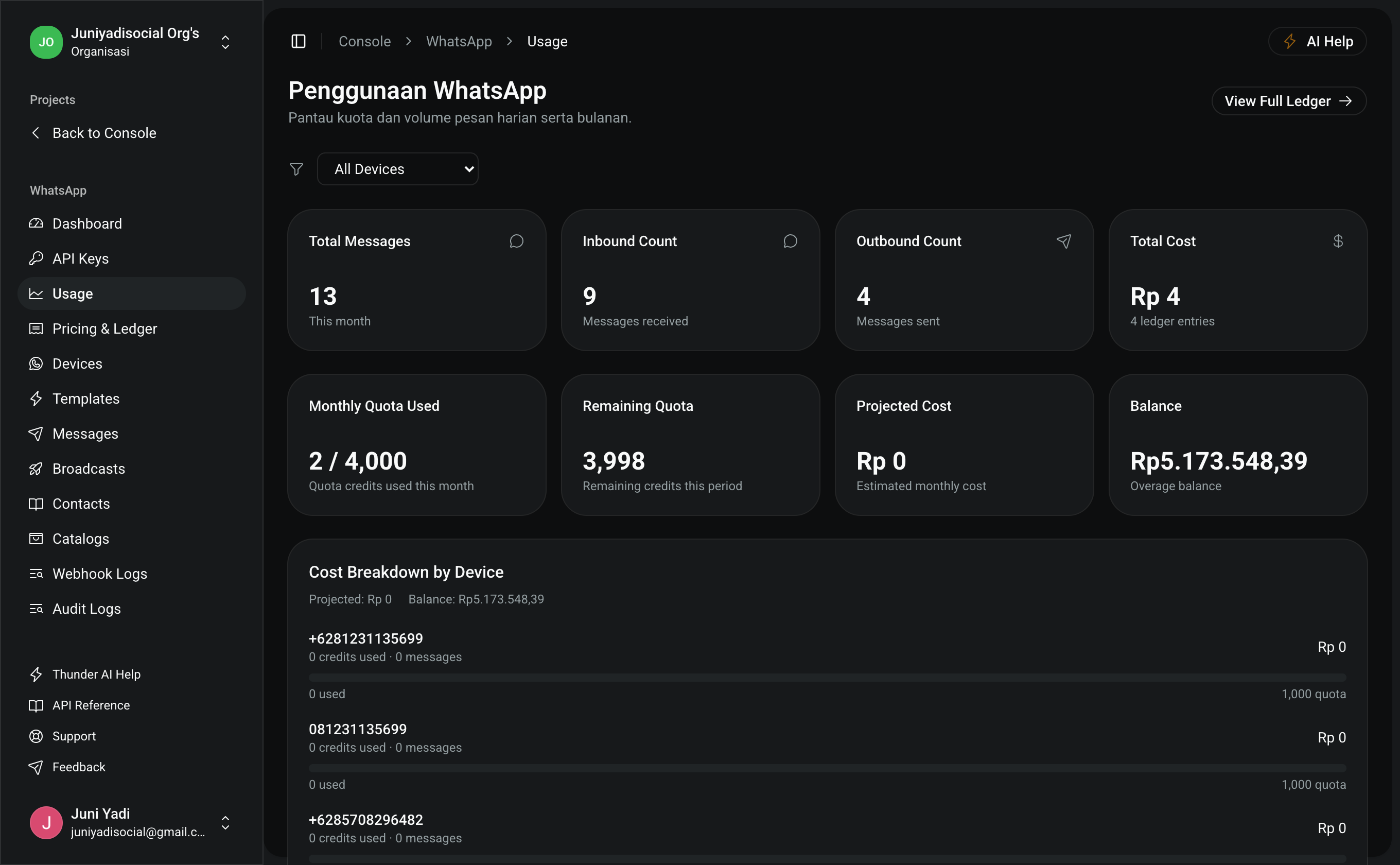Click the +6281231135699 quota progress bar
Viewport: 1400px width, 865px height.
pos(827,678)
